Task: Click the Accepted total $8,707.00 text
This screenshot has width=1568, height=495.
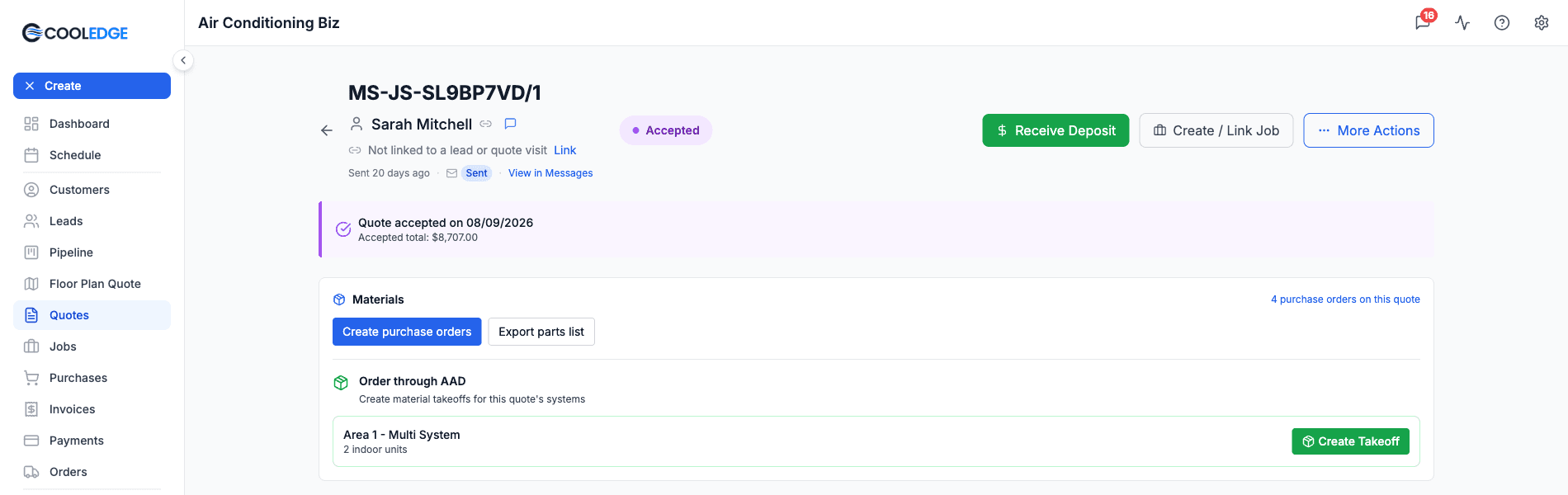Action: (x=418, y=238)
